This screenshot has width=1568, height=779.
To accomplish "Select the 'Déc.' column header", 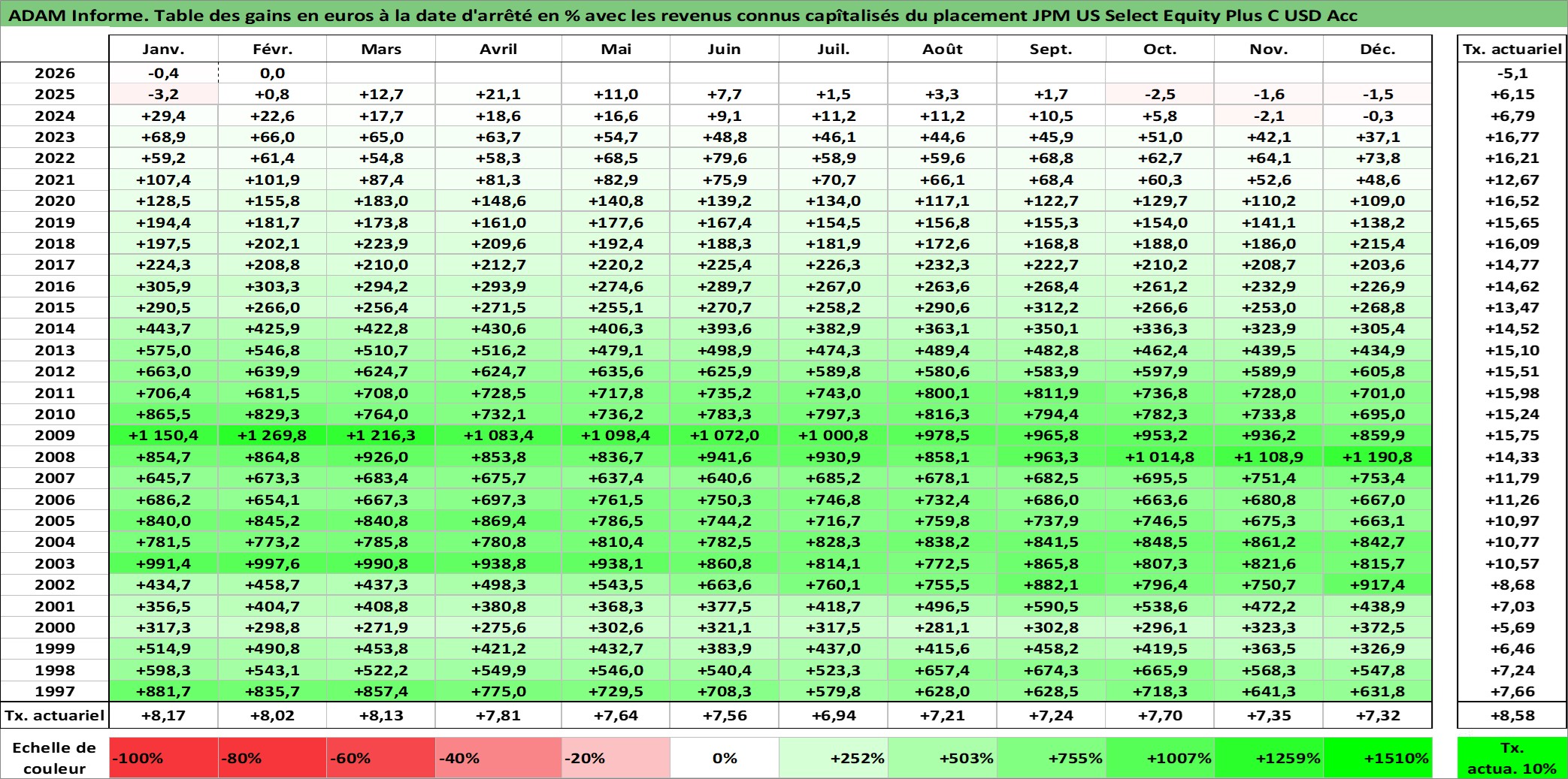I will (1378, 49).
